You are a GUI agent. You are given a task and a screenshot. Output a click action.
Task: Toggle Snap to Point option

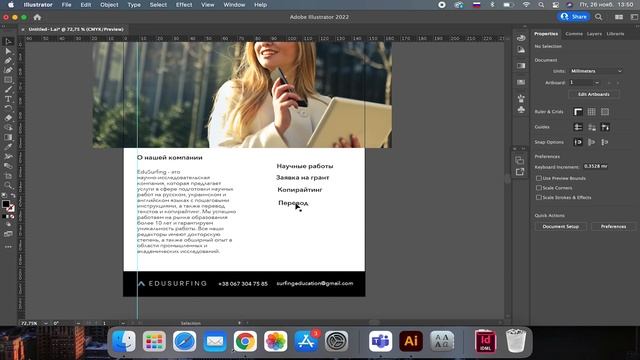pos(578,142)
